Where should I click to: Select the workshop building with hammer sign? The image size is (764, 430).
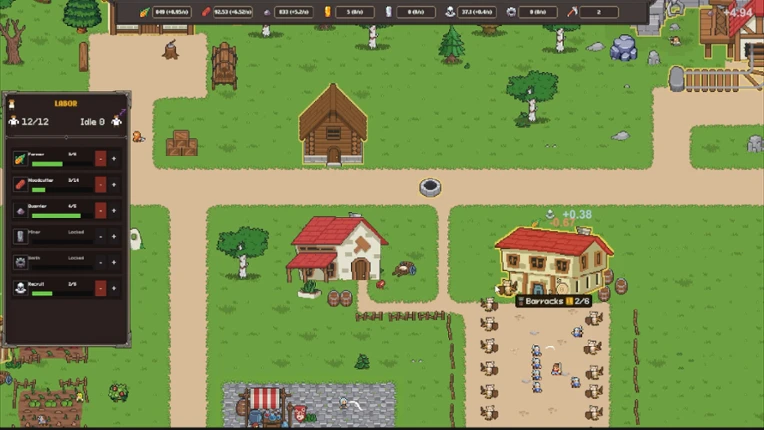click(338, 248)
